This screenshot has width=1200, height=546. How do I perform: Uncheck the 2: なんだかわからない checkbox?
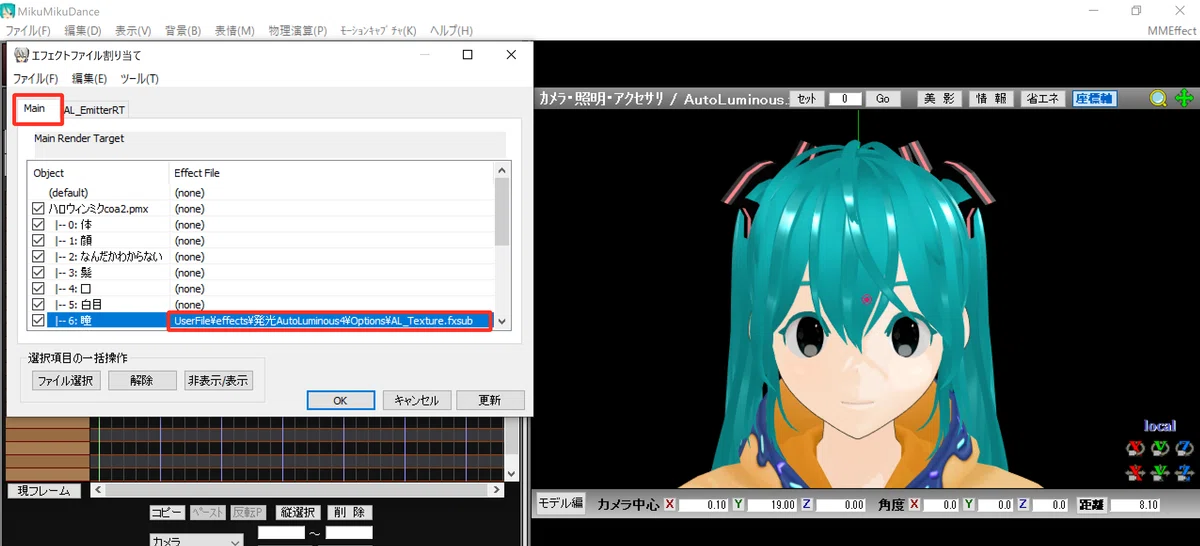(x=39, y=257)
